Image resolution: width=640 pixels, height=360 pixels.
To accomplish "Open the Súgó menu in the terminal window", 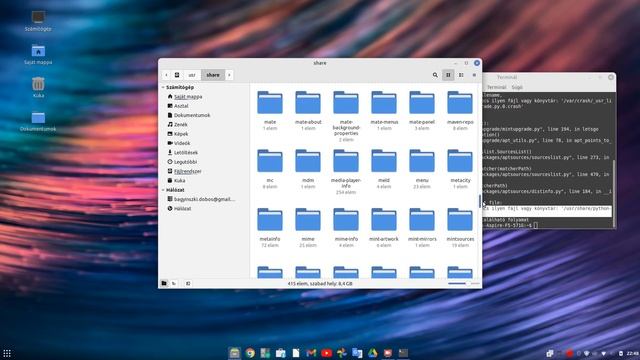I will (x=517, y=87).
